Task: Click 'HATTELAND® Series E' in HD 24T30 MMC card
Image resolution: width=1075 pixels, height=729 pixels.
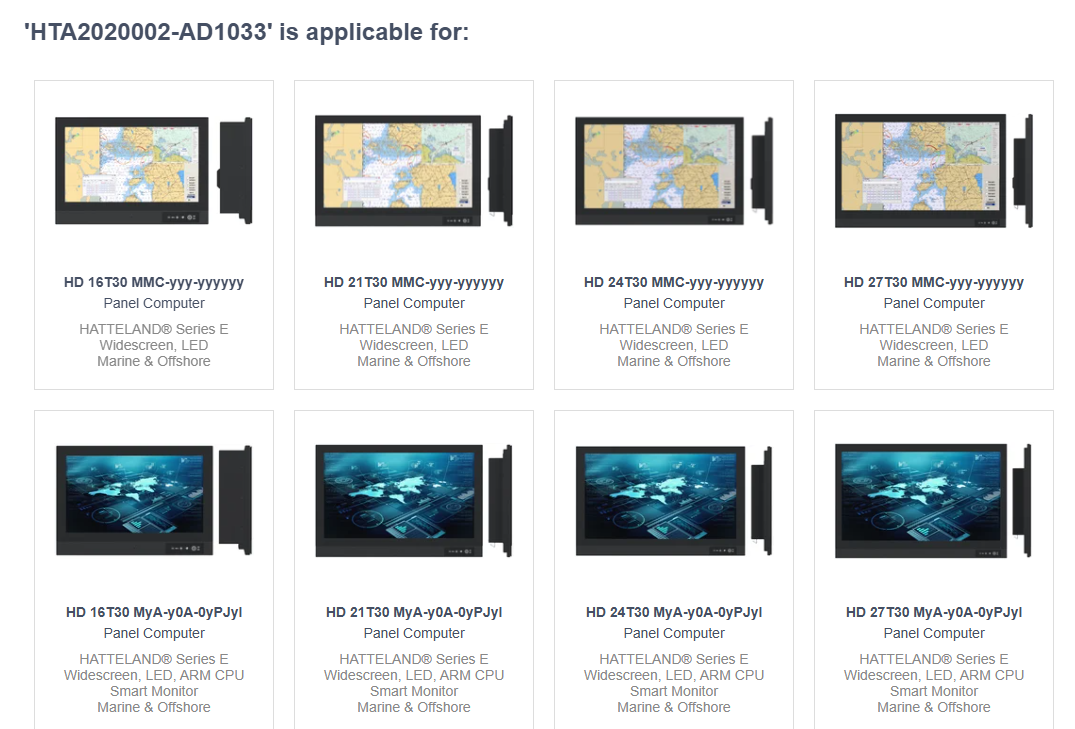Action: 674,329
